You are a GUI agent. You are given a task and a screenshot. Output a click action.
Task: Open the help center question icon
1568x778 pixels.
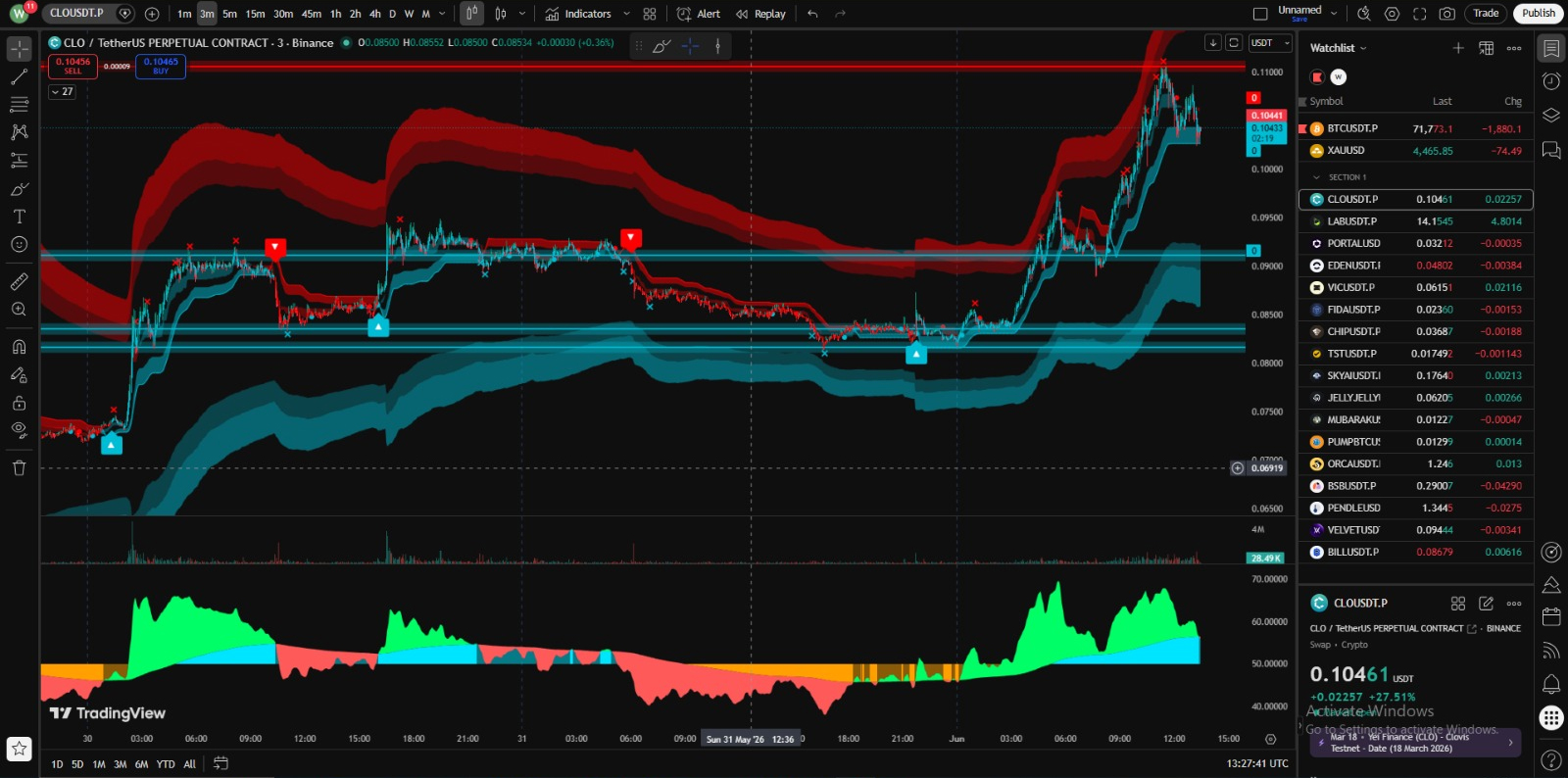click(x=1550, y=759)
